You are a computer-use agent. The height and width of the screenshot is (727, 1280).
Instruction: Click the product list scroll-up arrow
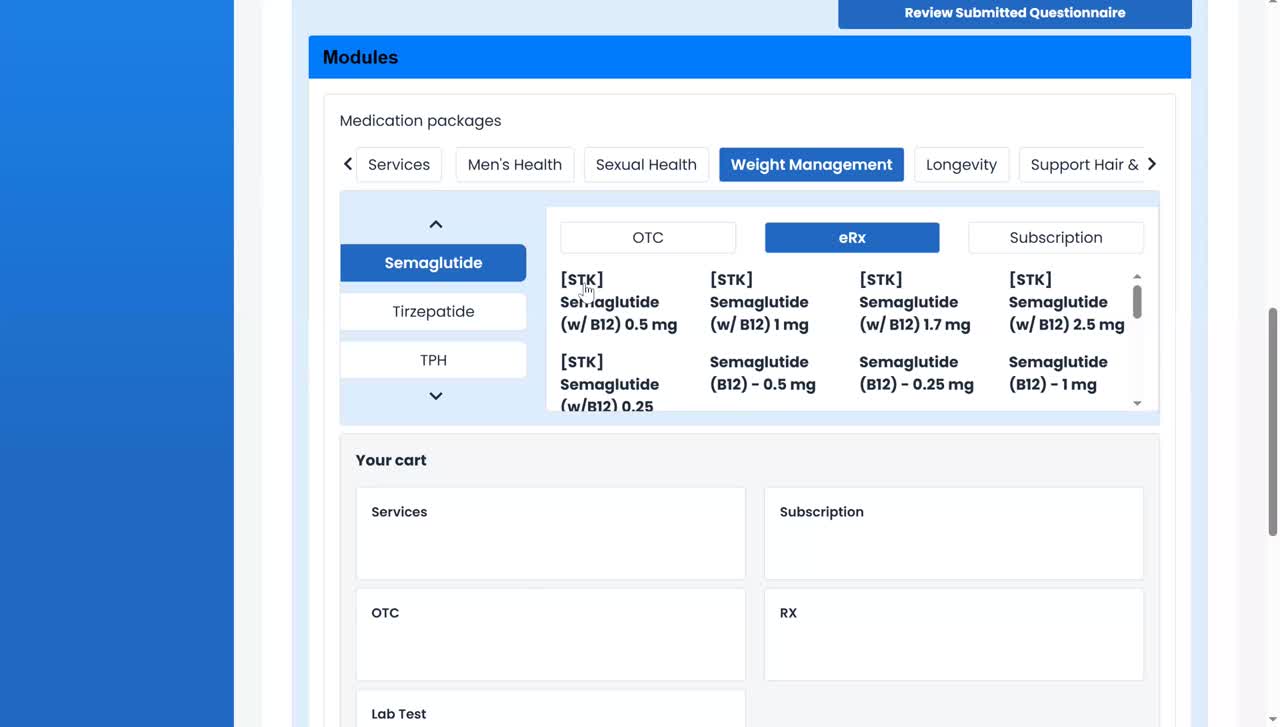(1137, 276)
